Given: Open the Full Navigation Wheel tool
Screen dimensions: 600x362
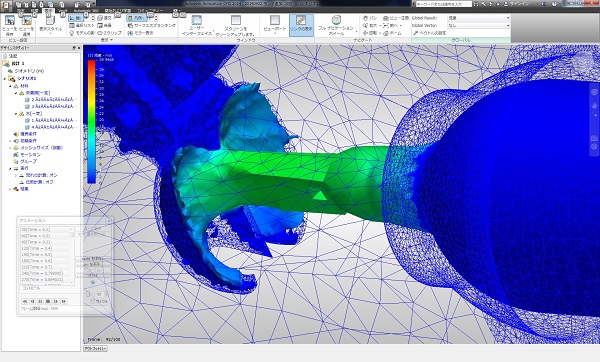Looking at the screenshot, I should pyautogui.click(x=336, y=25).
